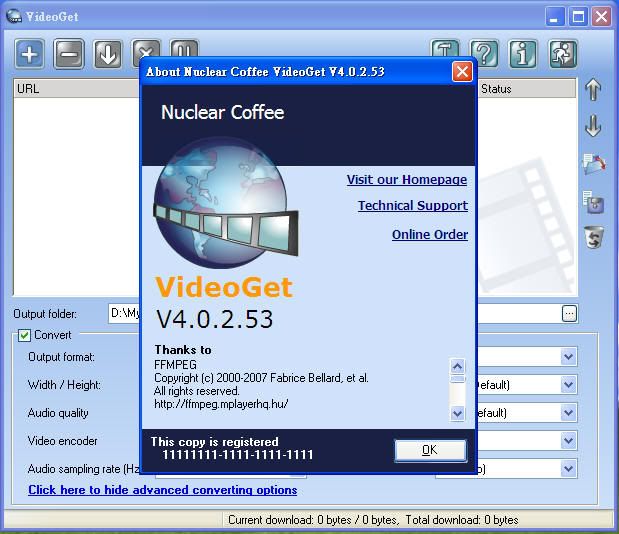Click the Remove minus toolbar icon
The image size is (619, 534).
[x=69, y=54]
